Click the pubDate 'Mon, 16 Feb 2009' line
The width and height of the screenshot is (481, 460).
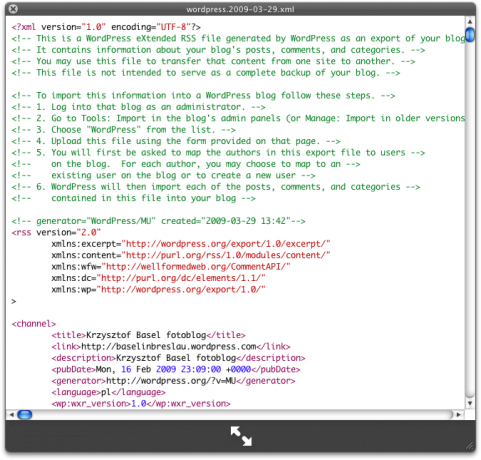[x=176, y=369]
